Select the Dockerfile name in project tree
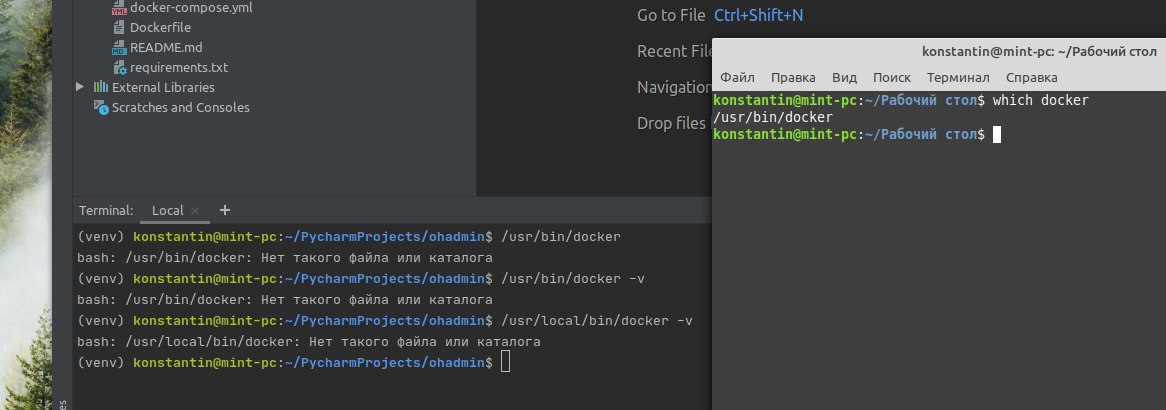The width and height of the screenshot is (1166, 410). (x=160, y=28)
